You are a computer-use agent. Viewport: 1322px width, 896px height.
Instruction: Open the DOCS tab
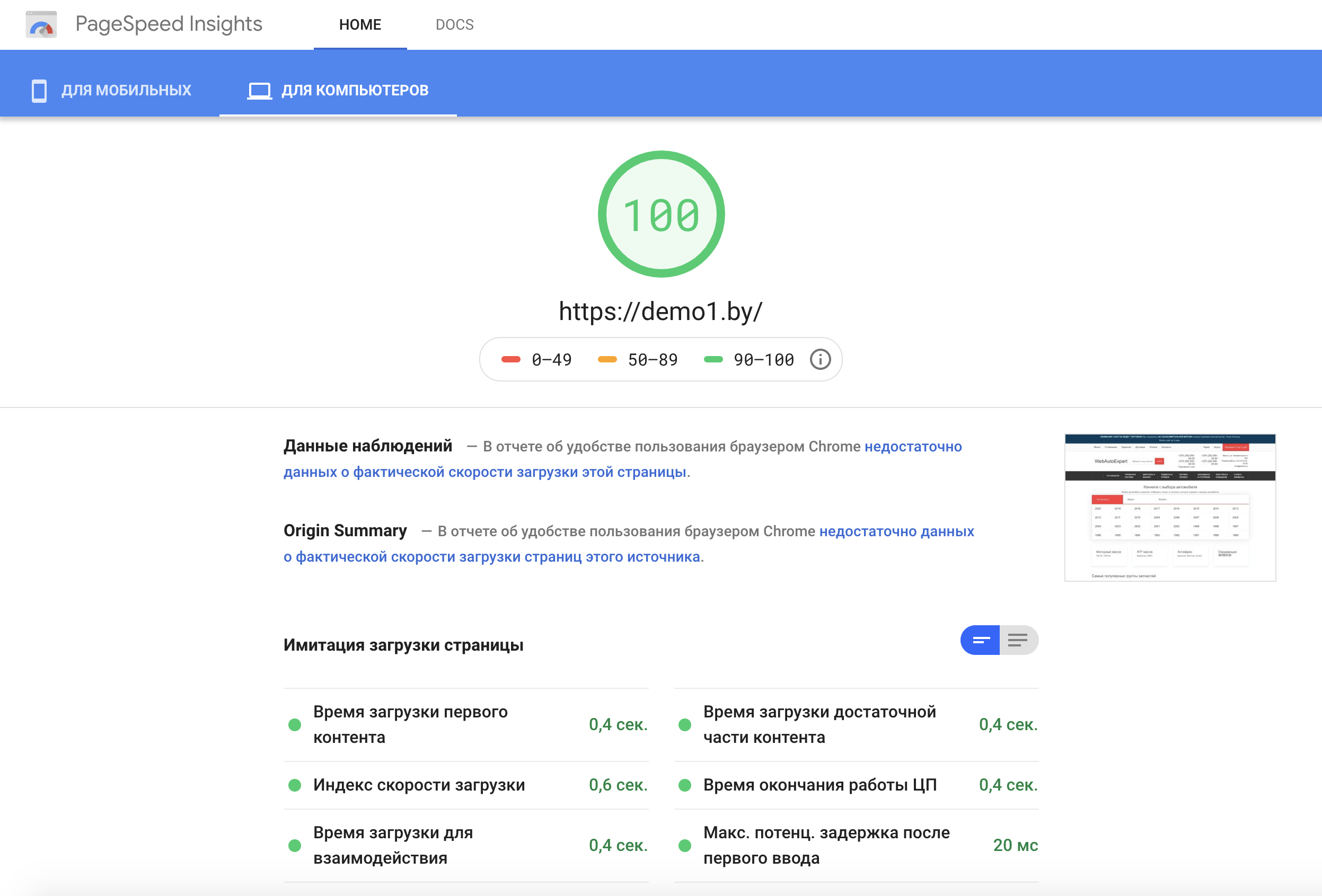click(454, 24)
